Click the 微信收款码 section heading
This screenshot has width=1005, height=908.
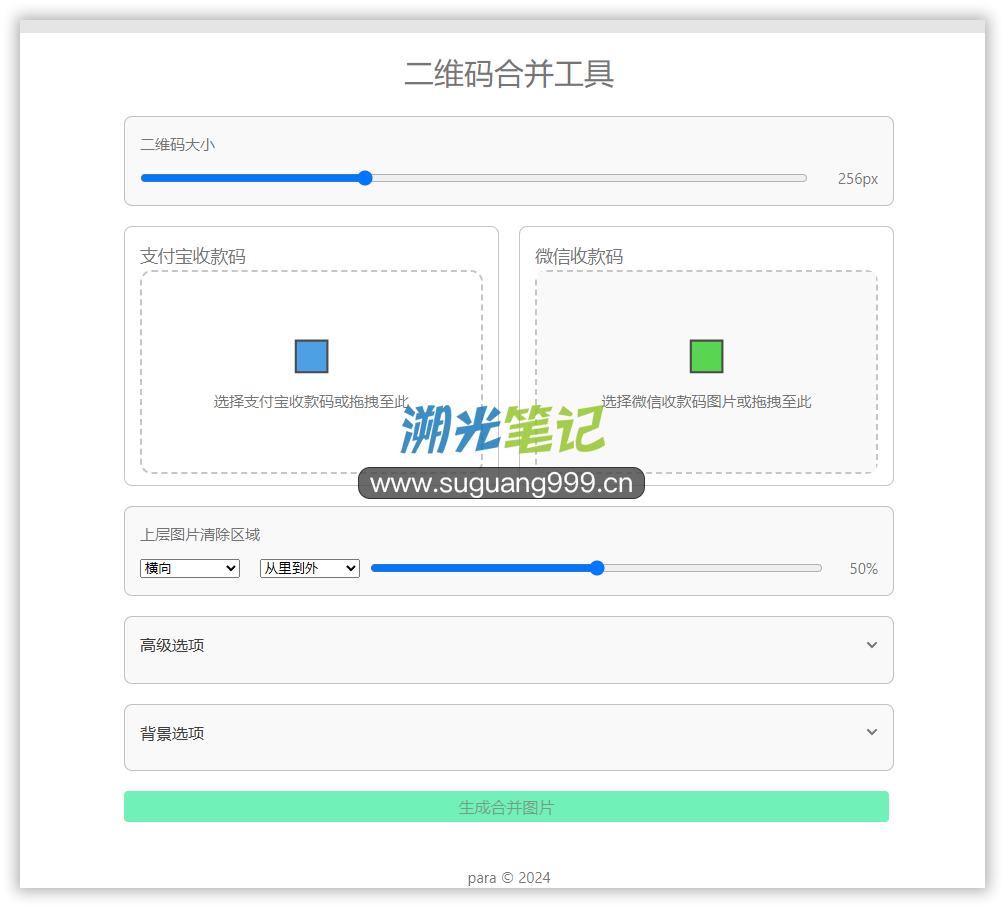[x=579, y=256]
